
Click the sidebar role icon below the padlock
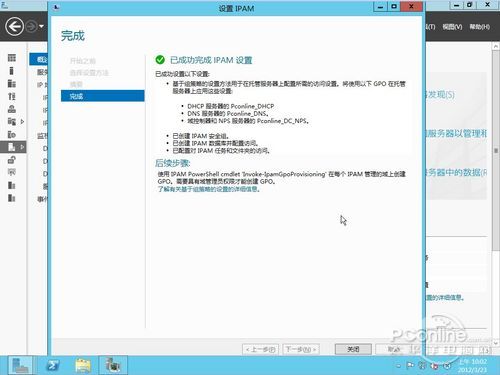point(12,172)
